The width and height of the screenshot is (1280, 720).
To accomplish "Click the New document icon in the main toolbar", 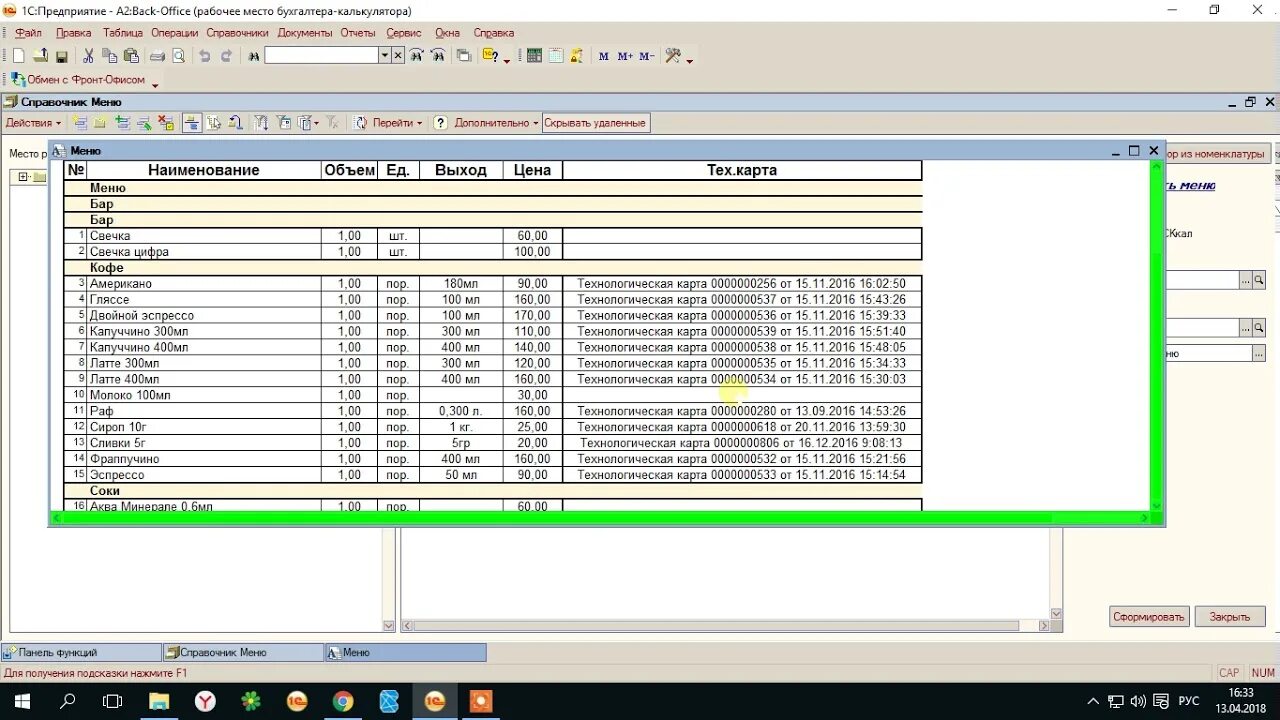I will tap(18, 56).
